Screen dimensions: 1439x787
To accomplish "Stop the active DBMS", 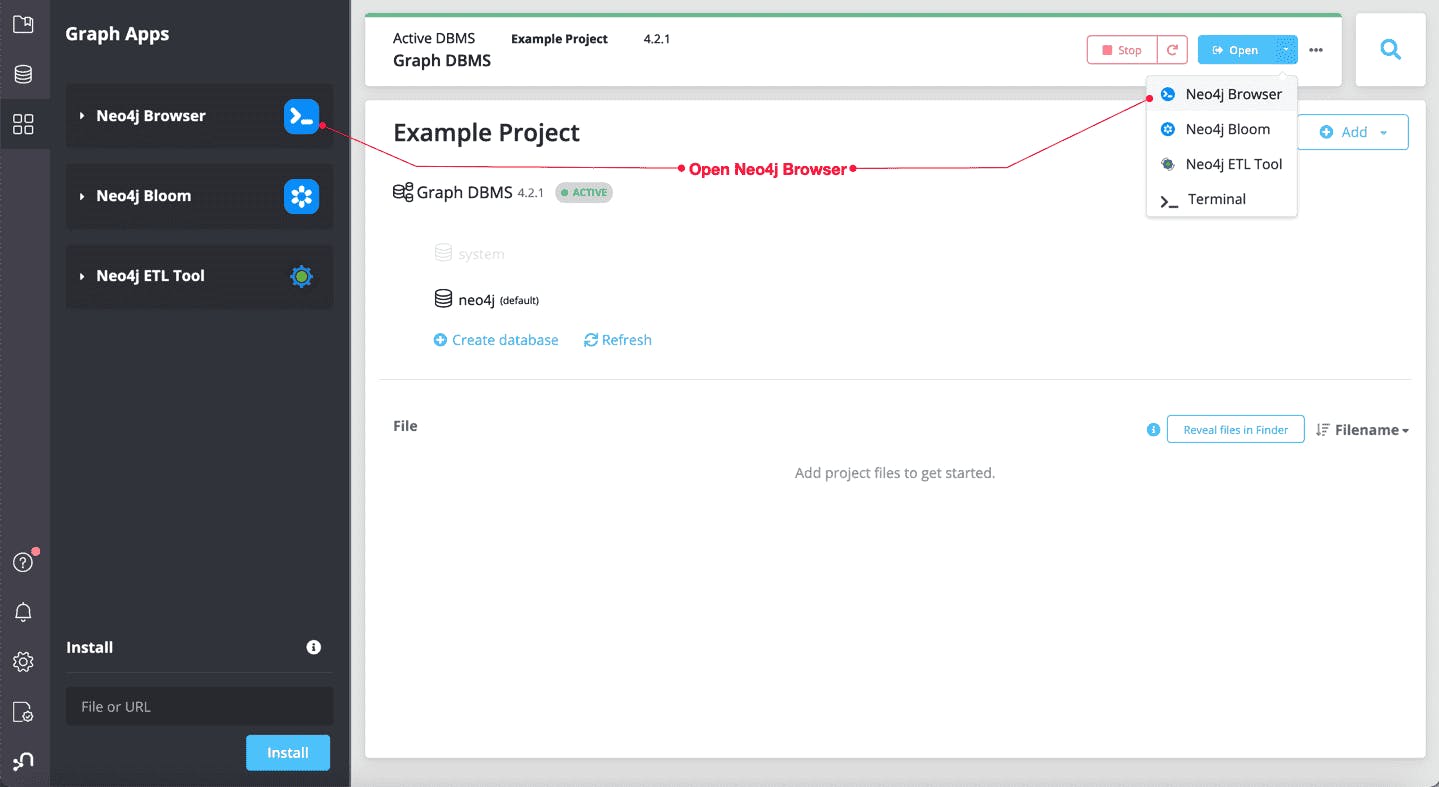I will 1122,50.
